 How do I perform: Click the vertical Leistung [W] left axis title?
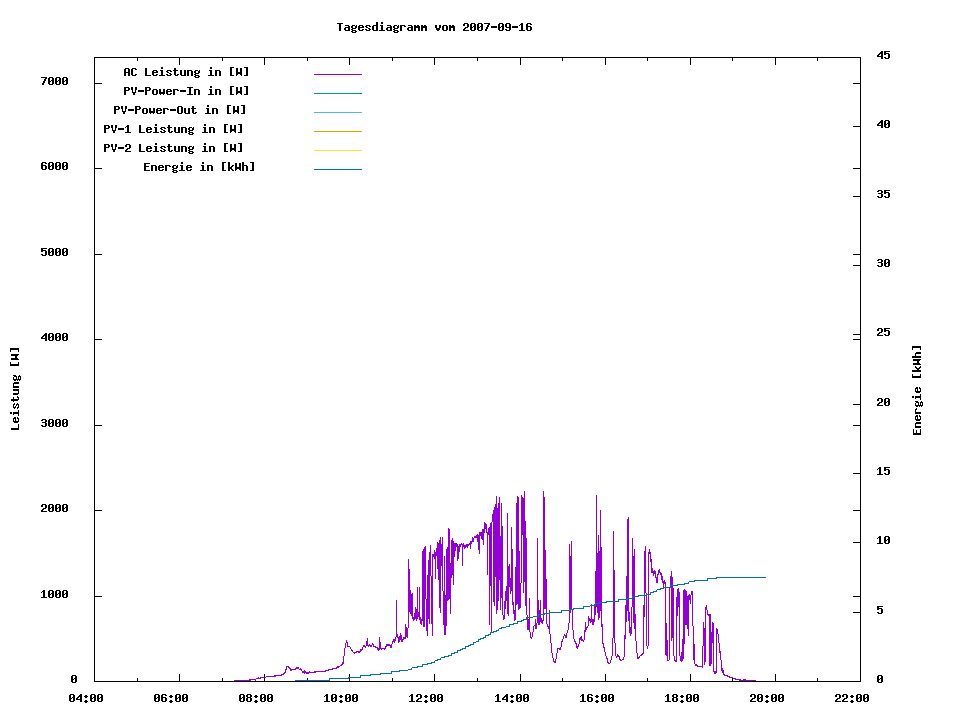coord(15,388)
